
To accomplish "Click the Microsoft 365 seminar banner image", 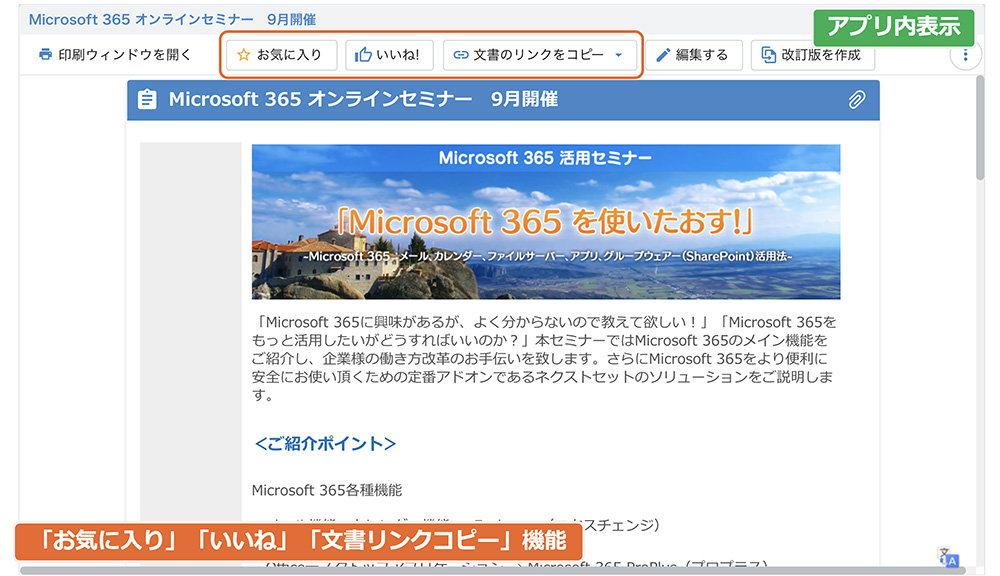I will 546,222.
